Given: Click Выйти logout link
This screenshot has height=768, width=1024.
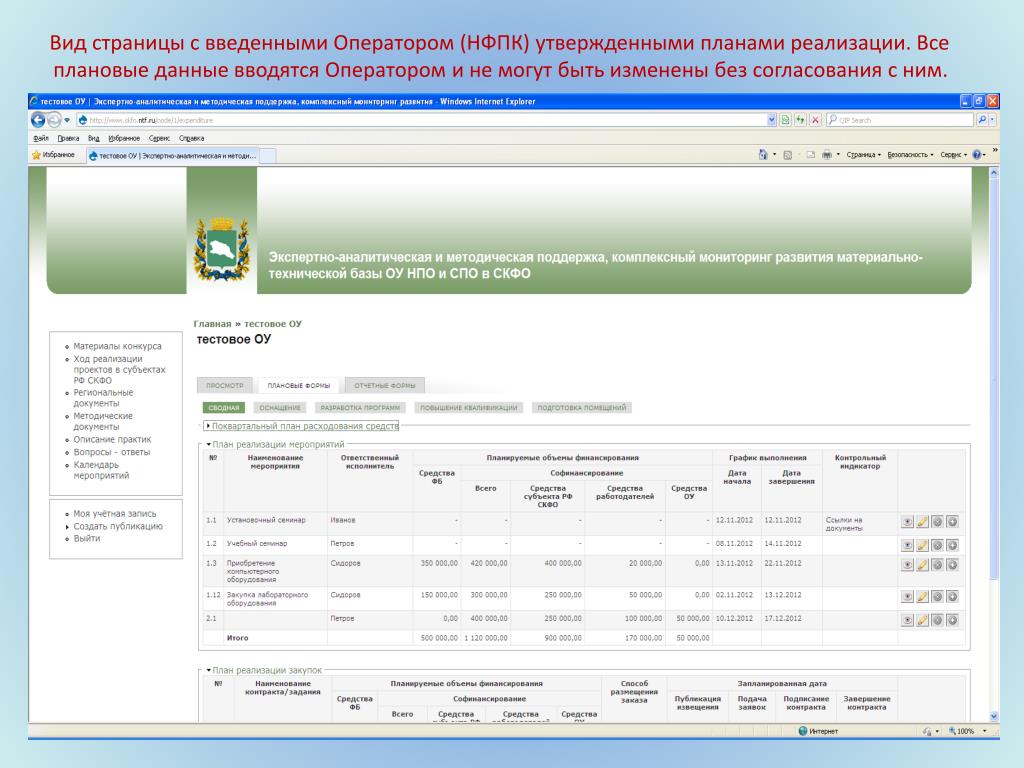Looking at the screenshot, I should [x=87, y=538].
